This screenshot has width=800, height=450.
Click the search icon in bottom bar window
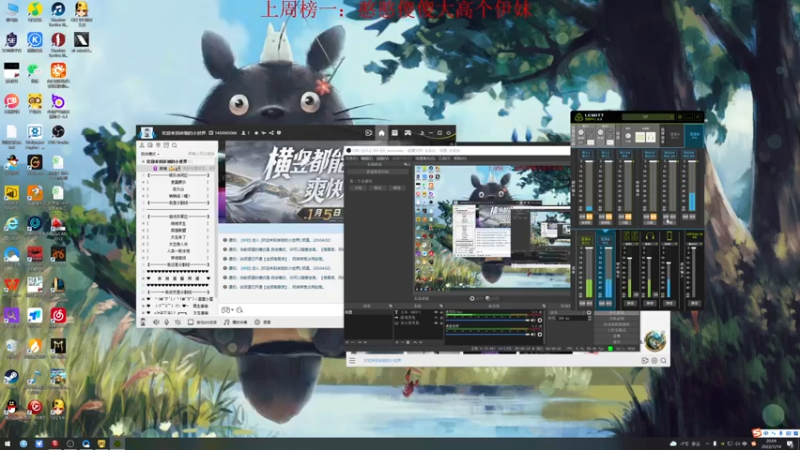663,361
